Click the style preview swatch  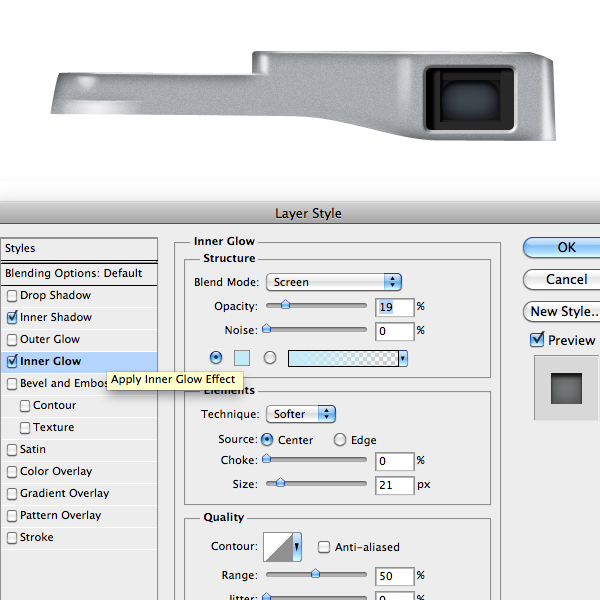(x=566, y=388)
